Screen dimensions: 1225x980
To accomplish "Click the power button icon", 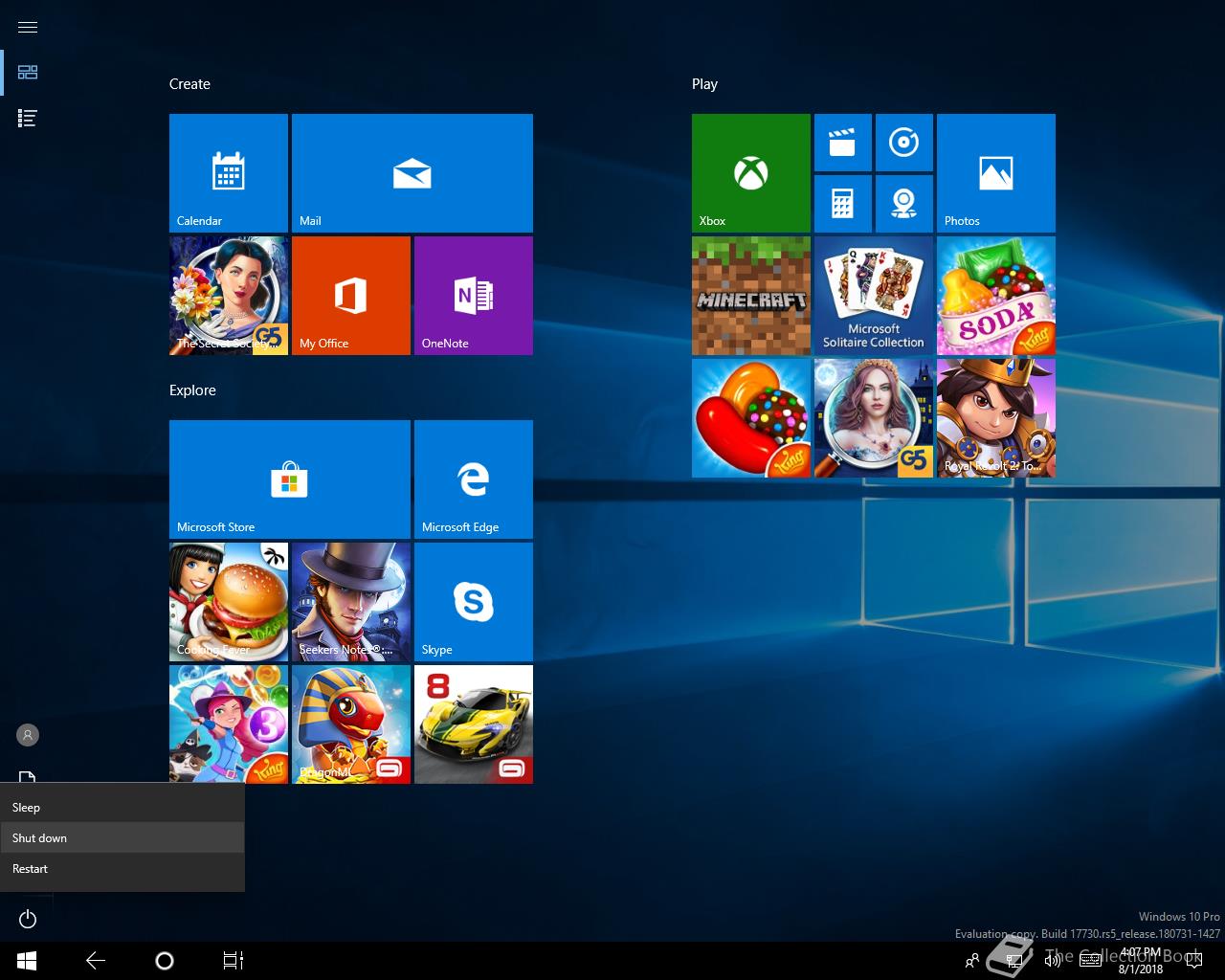I will 28,919.
